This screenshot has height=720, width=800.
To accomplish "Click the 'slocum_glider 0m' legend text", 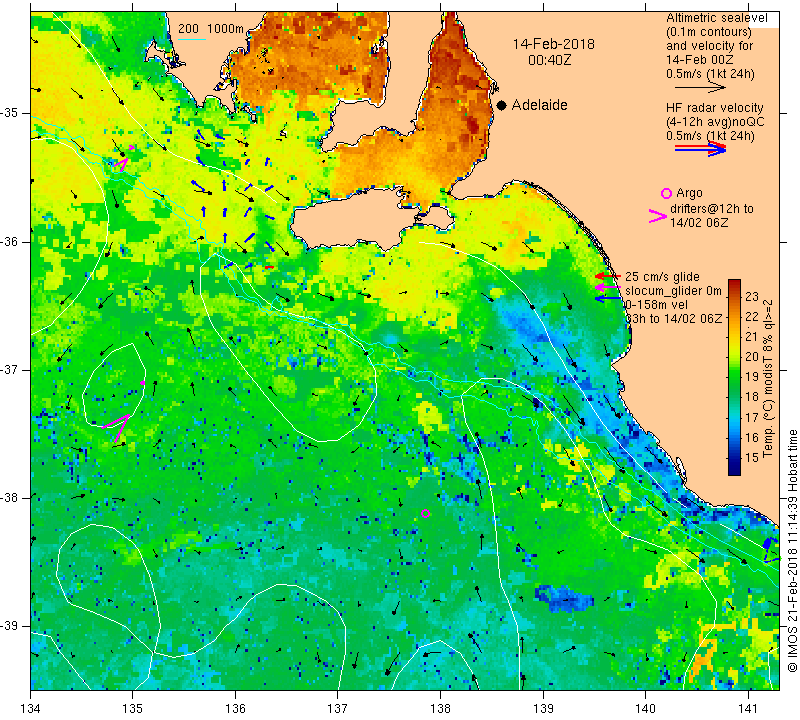I will point(673,291).
